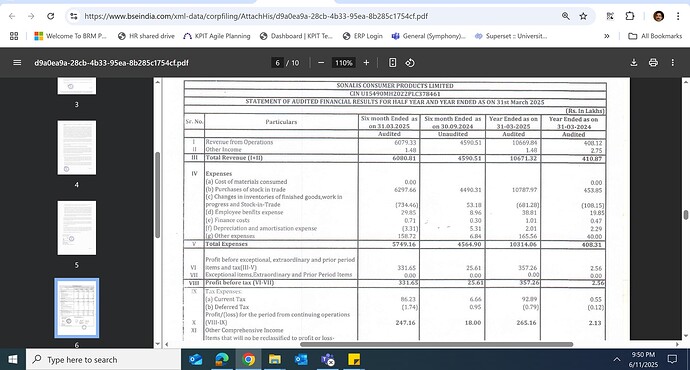Show hidden system tray icons
Viewport: 690px width, 370px height.
click(617, 359)
